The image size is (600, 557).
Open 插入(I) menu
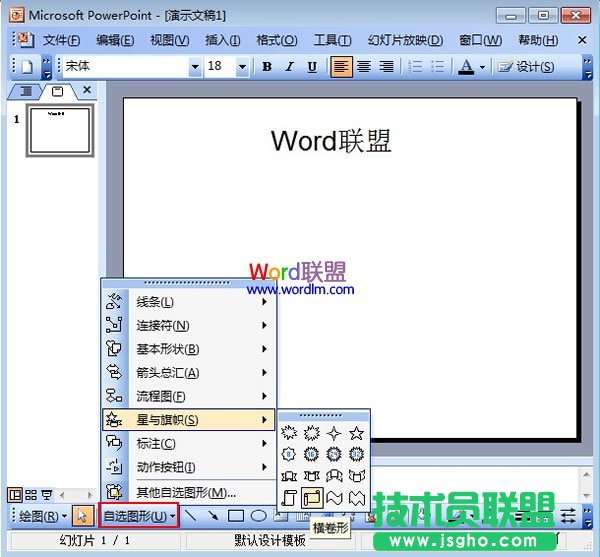point(223,40)
